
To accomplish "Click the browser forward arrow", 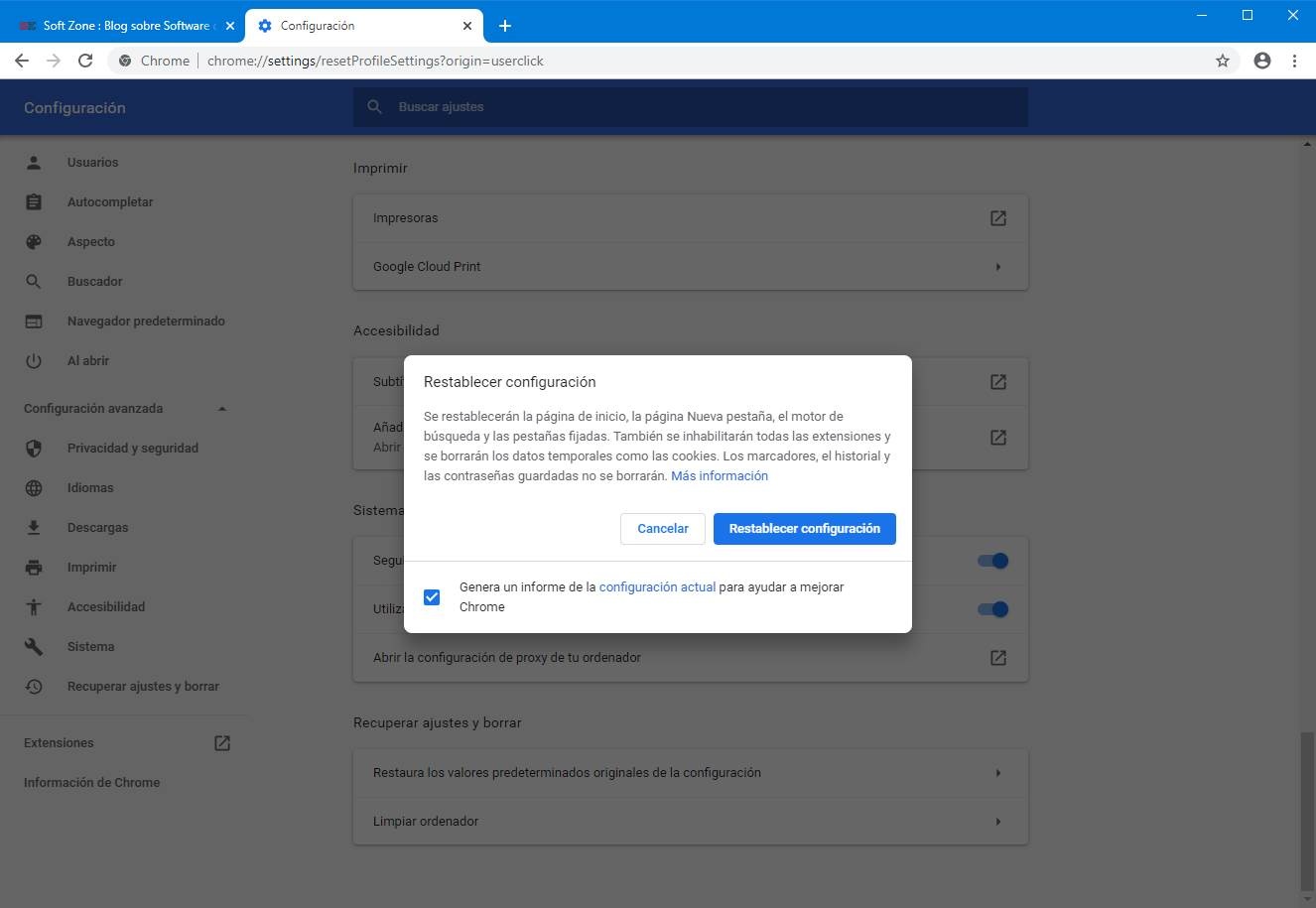I will pos(54,61).
